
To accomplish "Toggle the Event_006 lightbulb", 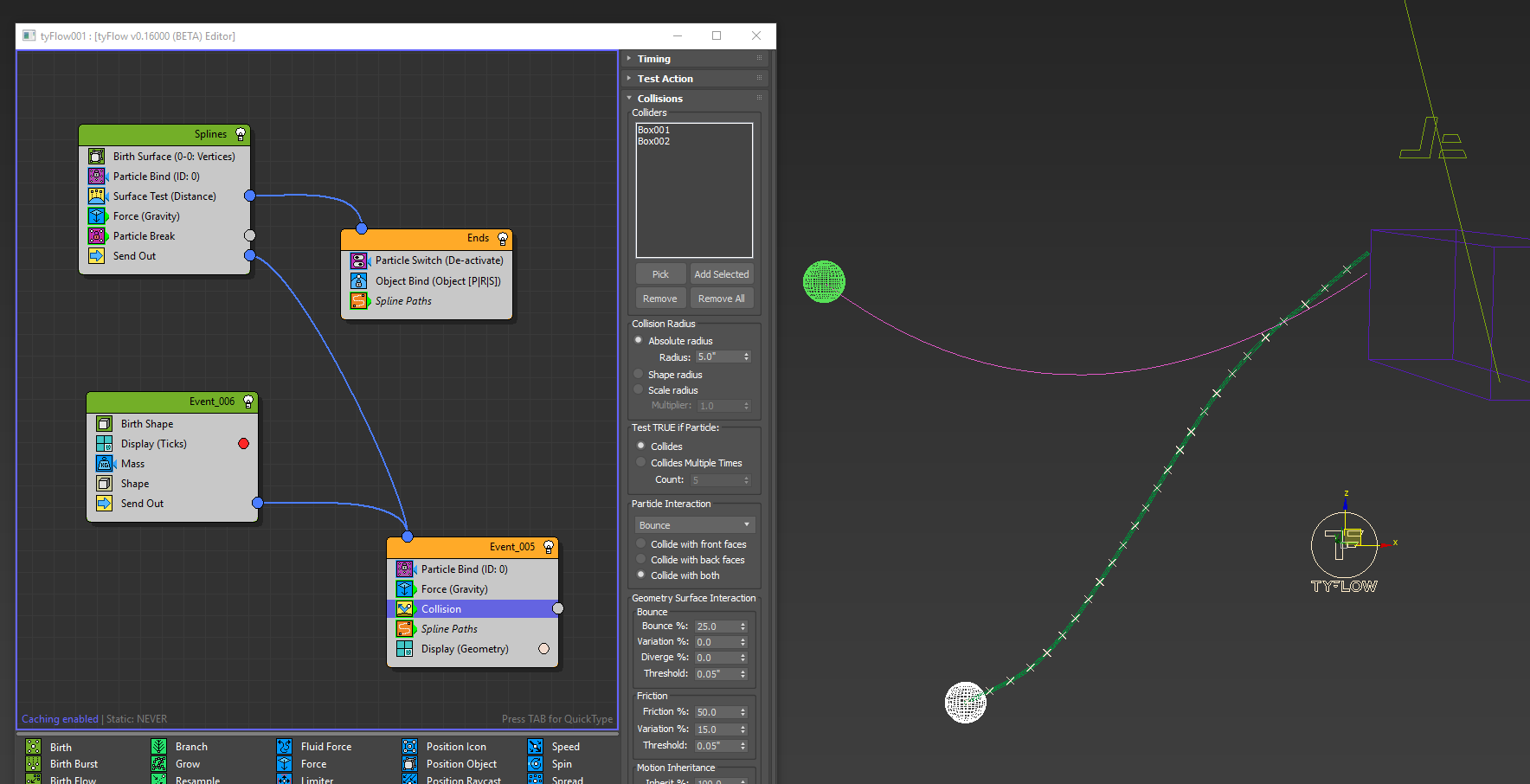I will [x=248, y=402].
